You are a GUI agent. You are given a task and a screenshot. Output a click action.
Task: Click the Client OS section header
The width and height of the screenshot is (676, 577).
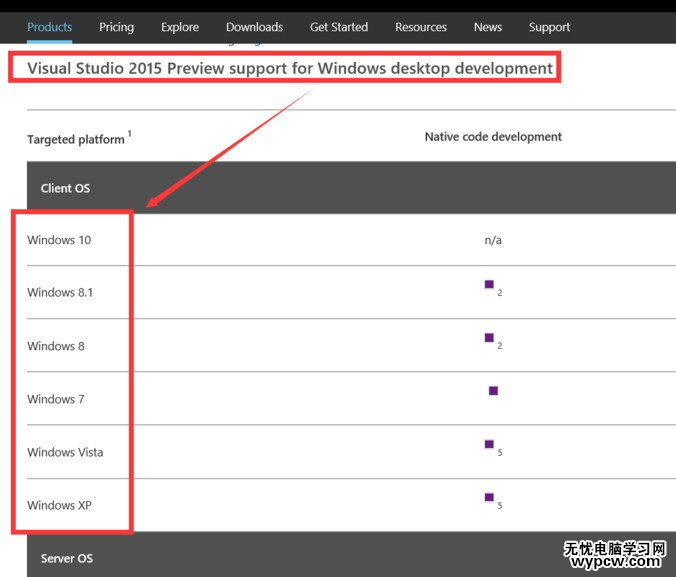[x=66, y=188]
